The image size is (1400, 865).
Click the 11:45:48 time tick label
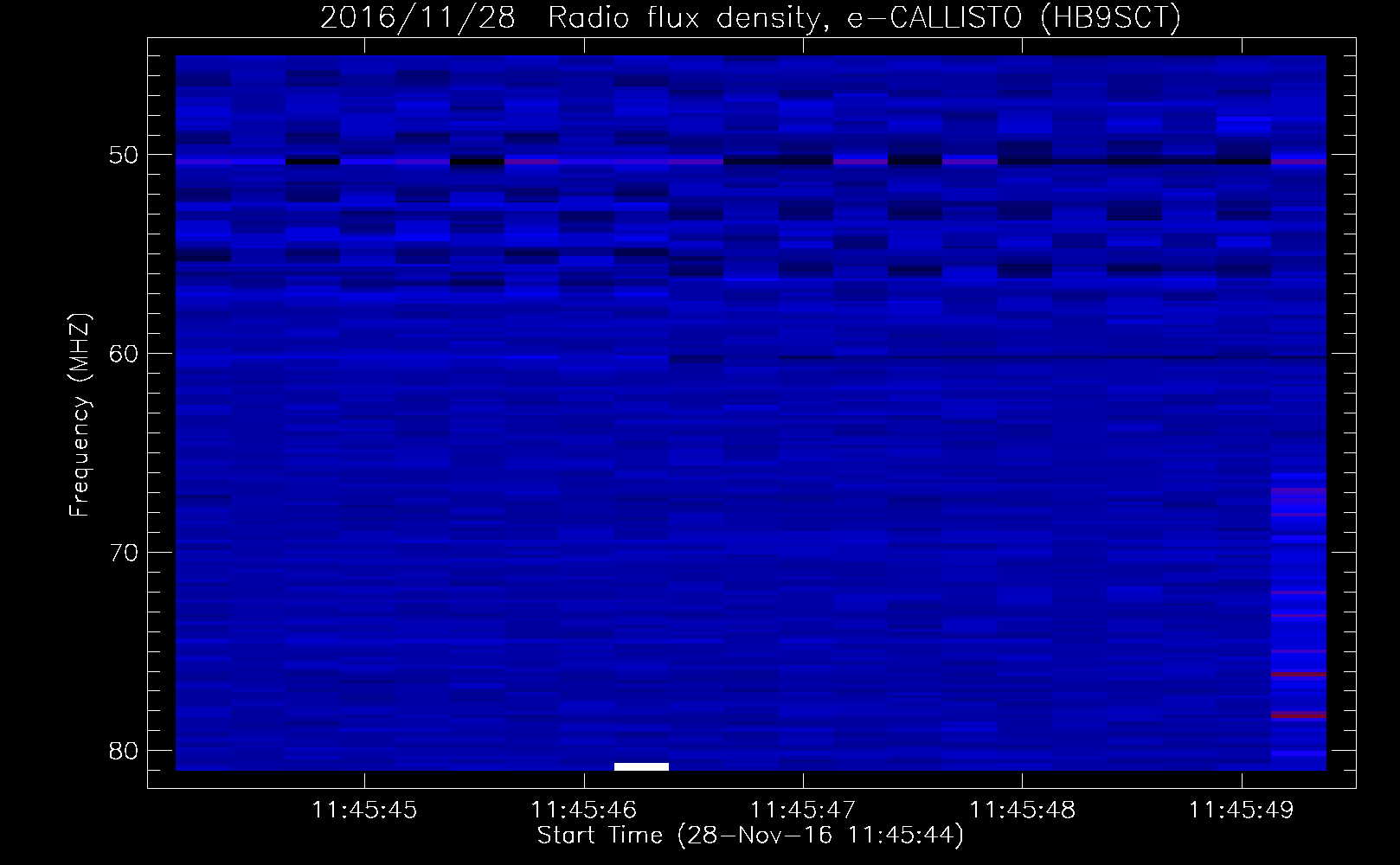(x=1022, y=810)
